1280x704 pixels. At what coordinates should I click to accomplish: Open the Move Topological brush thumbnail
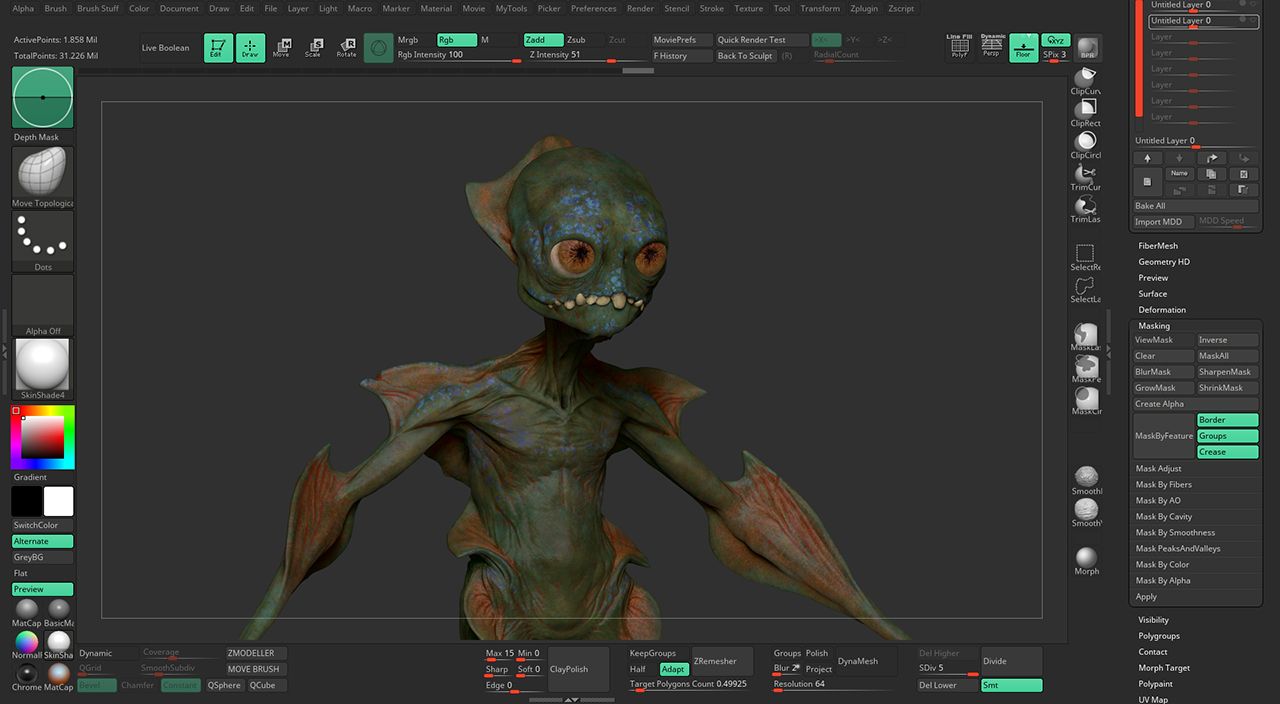point(43,172)
